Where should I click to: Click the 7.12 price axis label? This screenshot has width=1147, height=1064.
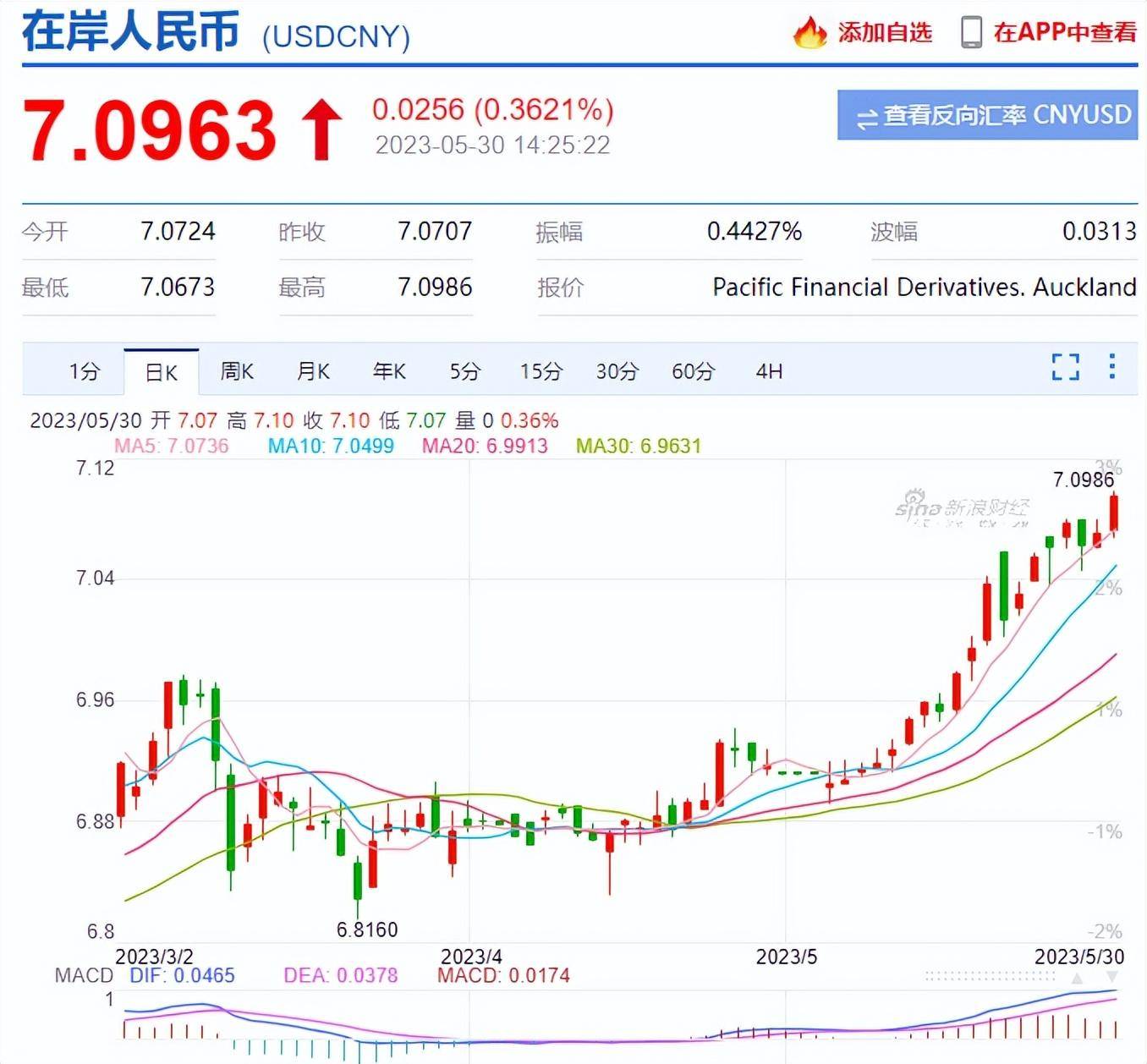click(x=95, y=468)
